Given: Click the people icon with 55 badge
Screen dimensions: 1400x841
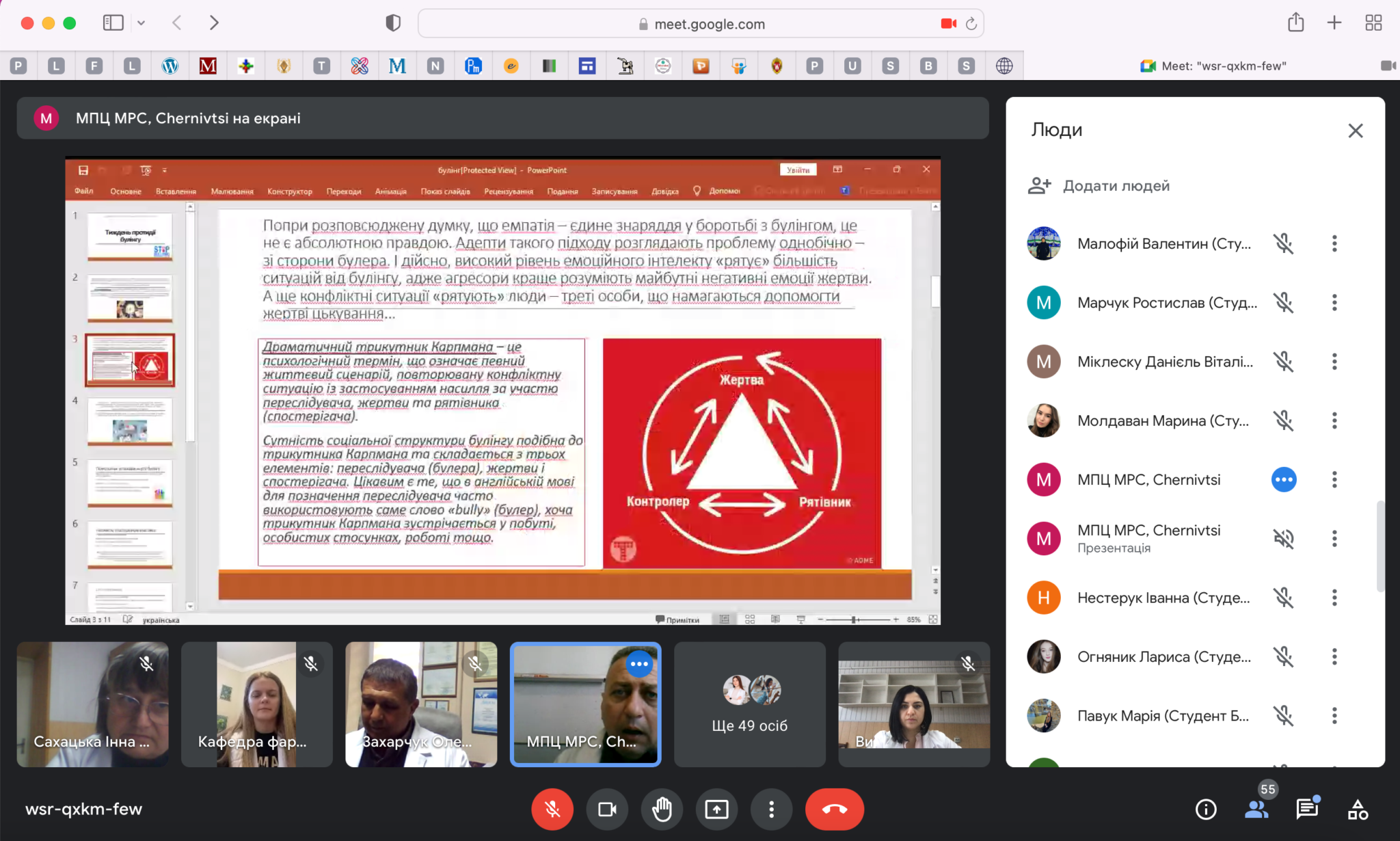Looking at the screenshot, I should [x=1256, y=810].
